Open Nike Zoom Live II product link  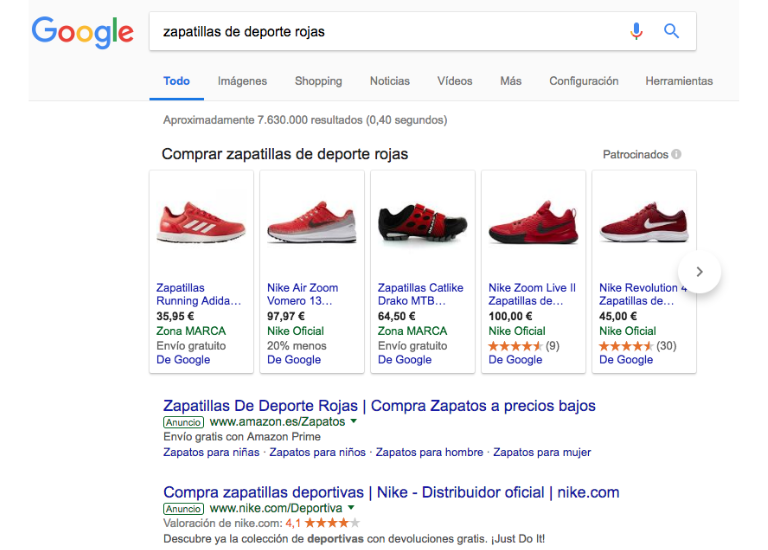click(x=532, y=294)
